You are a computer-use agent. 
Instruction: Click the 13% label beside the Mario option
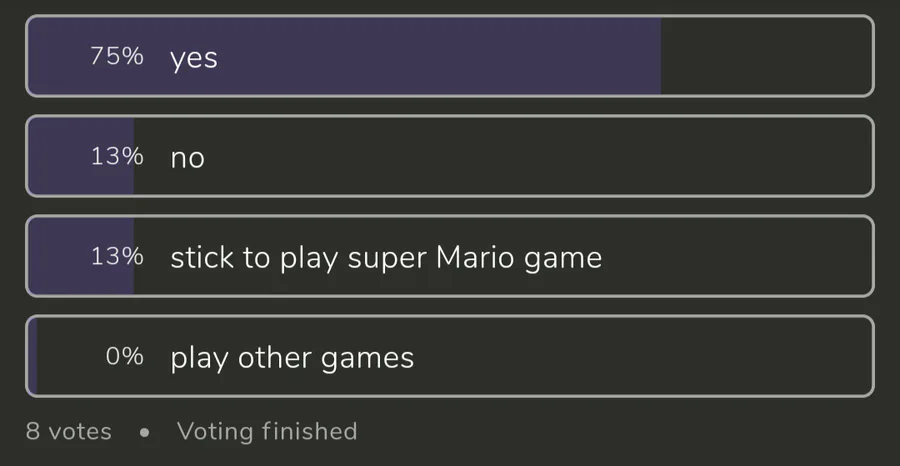pyautogui.click(x=117, y=257)
